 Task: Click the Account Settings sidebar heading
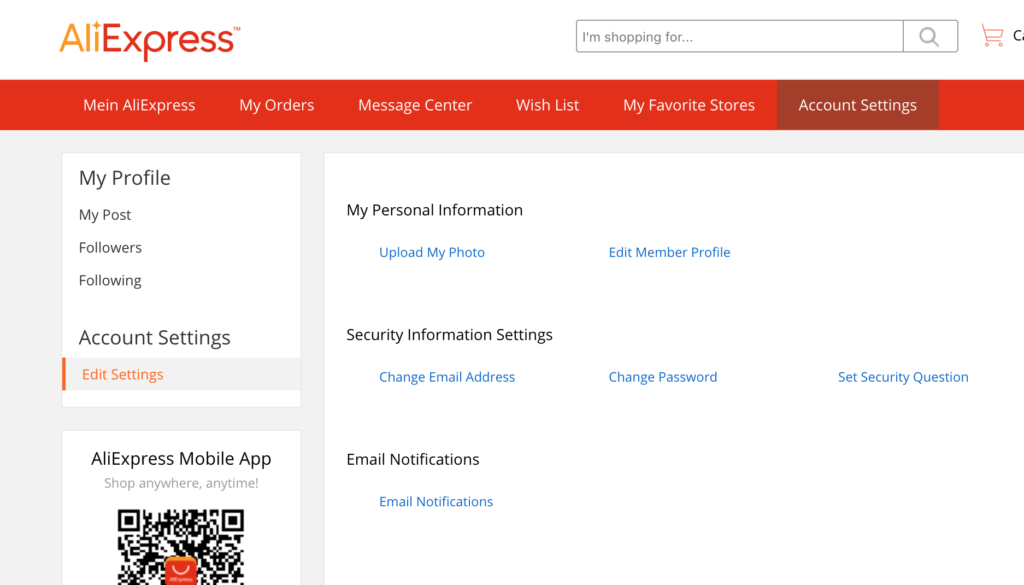click(155, 338)
